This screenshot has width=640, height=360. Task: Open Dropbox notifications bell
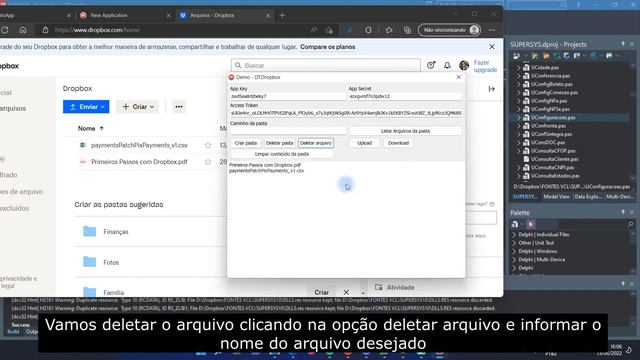[447, 65]
